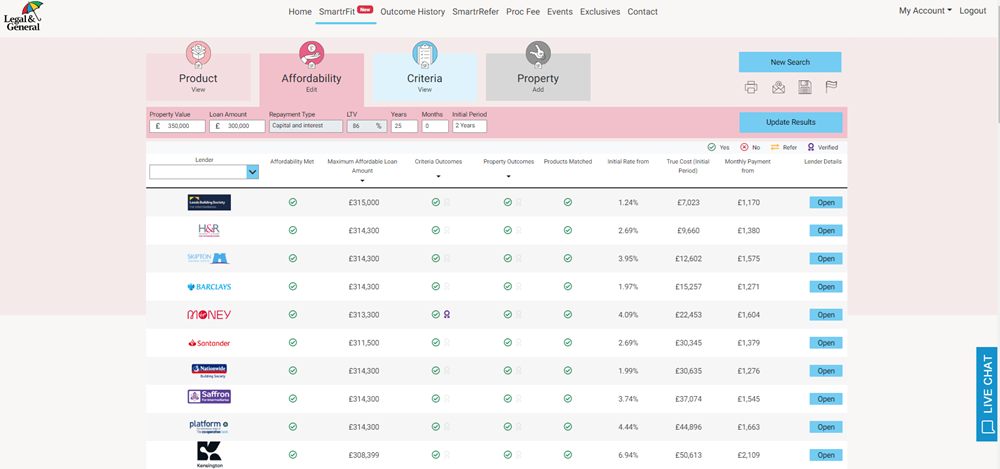
Task: Click Santander property outcome tick
Action: [x=508, y=343]
